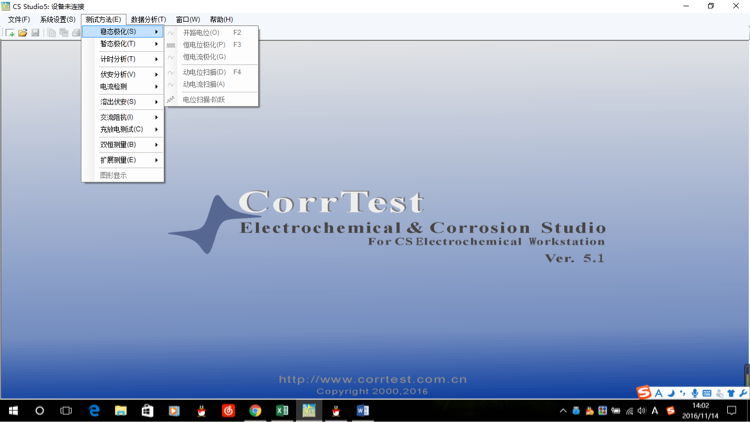Open the 数据分析(T) menu
Screen dimensions: 750x422
tap(148, 20)
